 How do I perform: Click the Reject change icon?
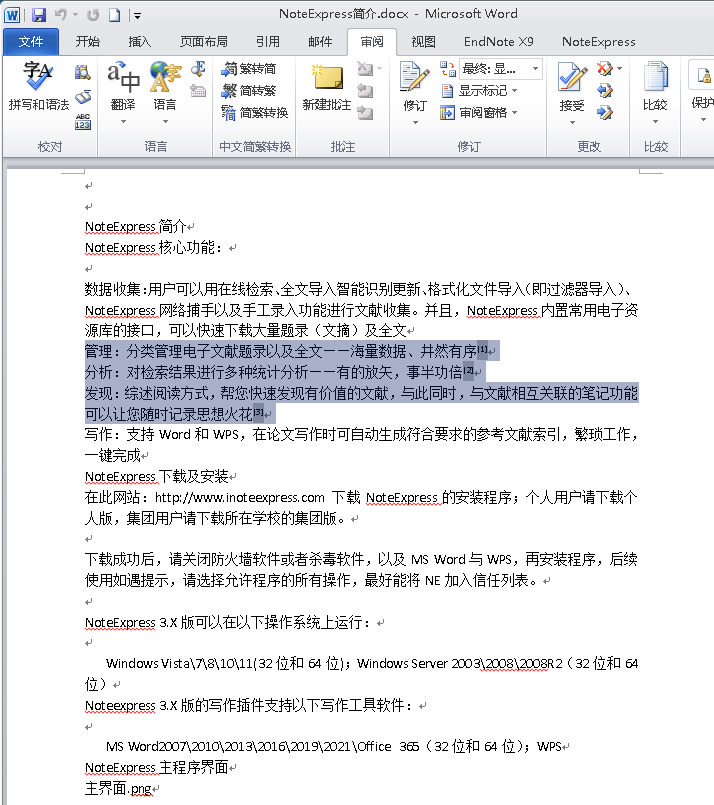pyautogui.click(x=605, y=68)
